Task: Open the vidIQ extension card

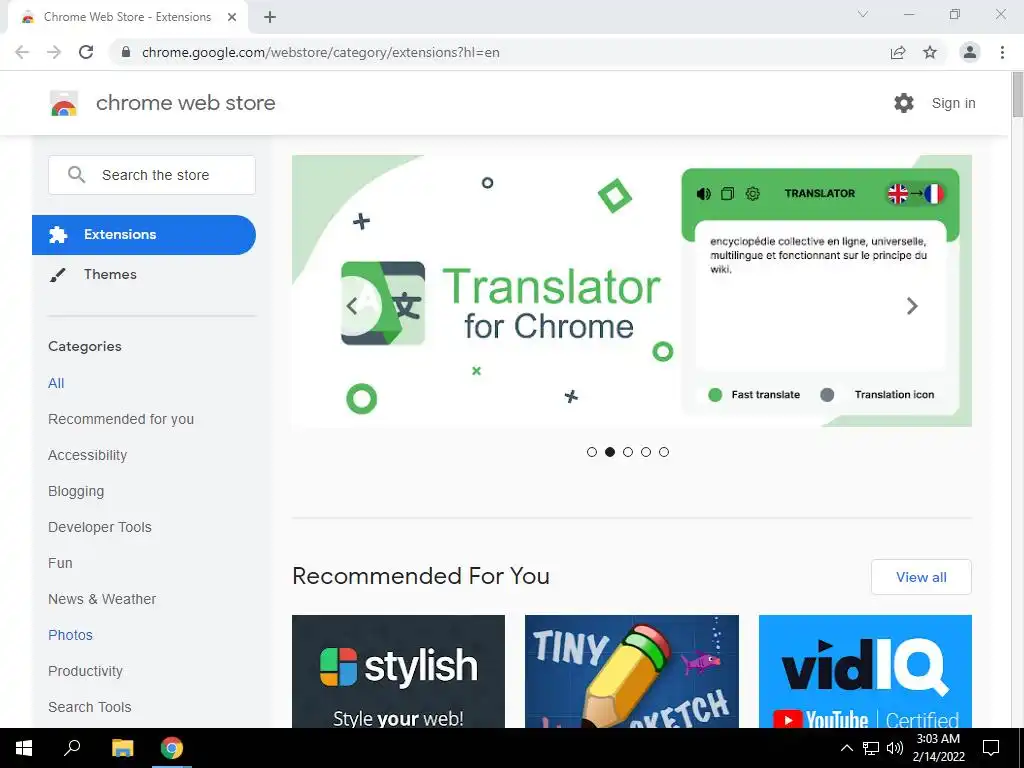Action: point(865,671)
